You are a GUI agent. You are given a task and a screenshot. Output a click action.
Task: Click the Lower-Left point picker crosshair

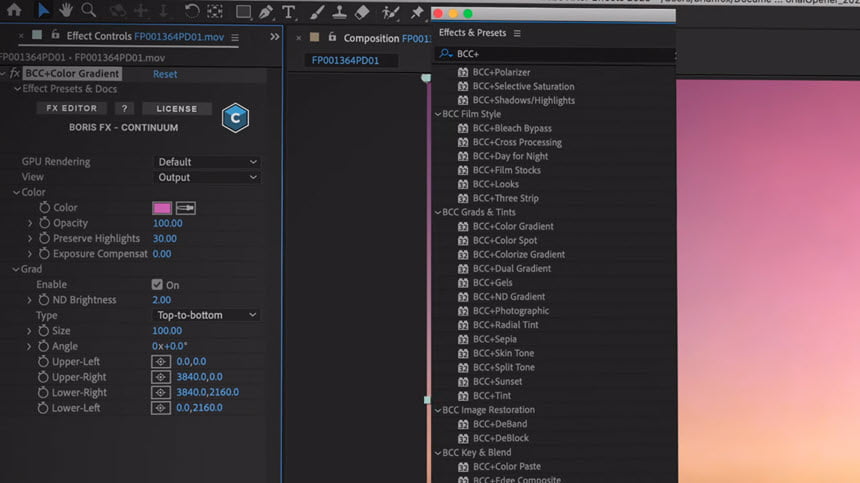(161, 407)
